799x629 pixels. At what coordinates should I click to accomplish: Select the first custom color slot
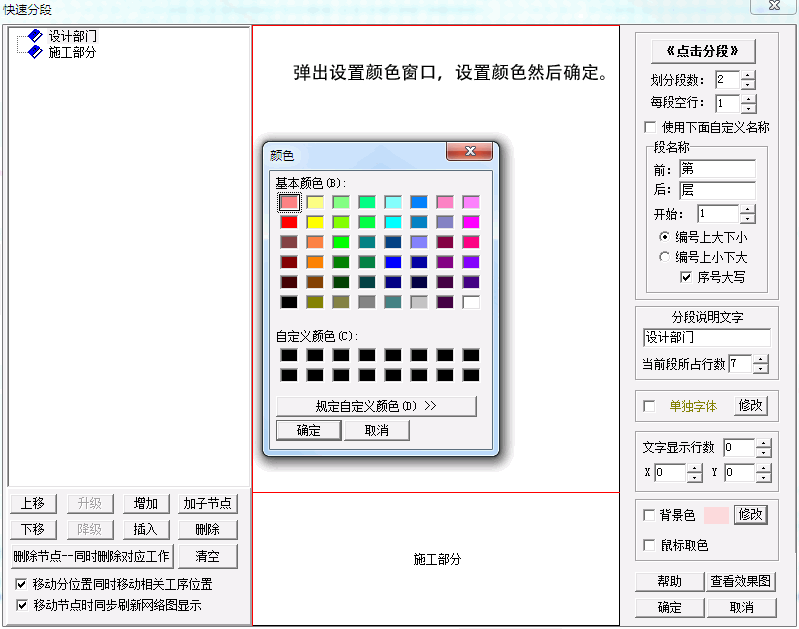tap(289, 355)
